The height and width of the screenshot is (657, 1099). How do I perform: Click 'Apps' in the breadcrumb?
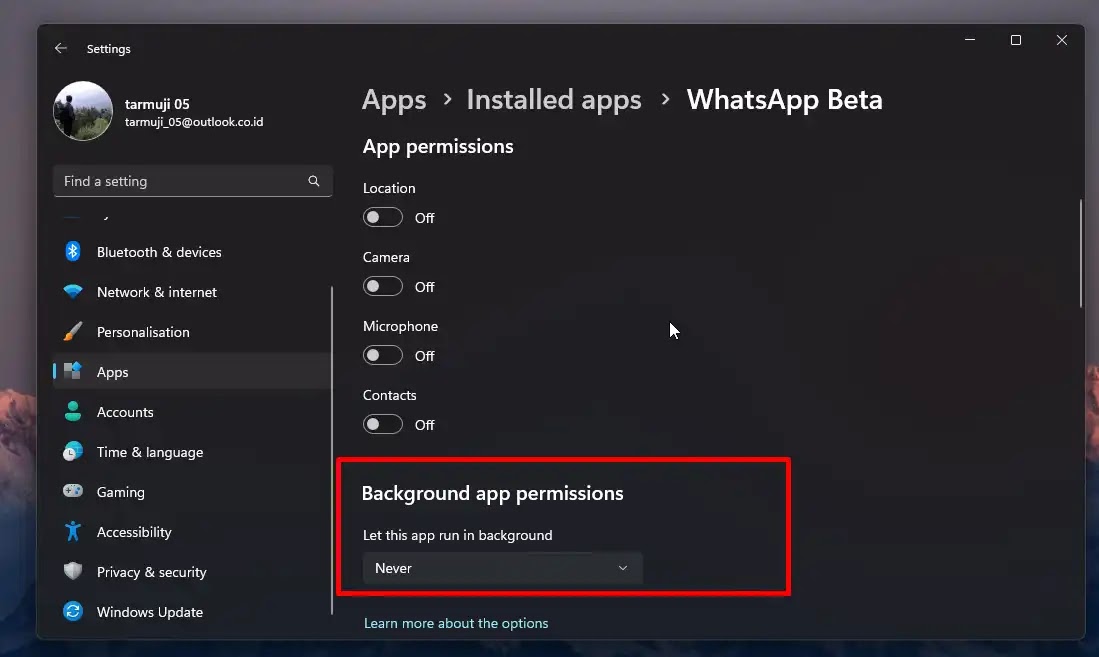click(x=394, y=100)
